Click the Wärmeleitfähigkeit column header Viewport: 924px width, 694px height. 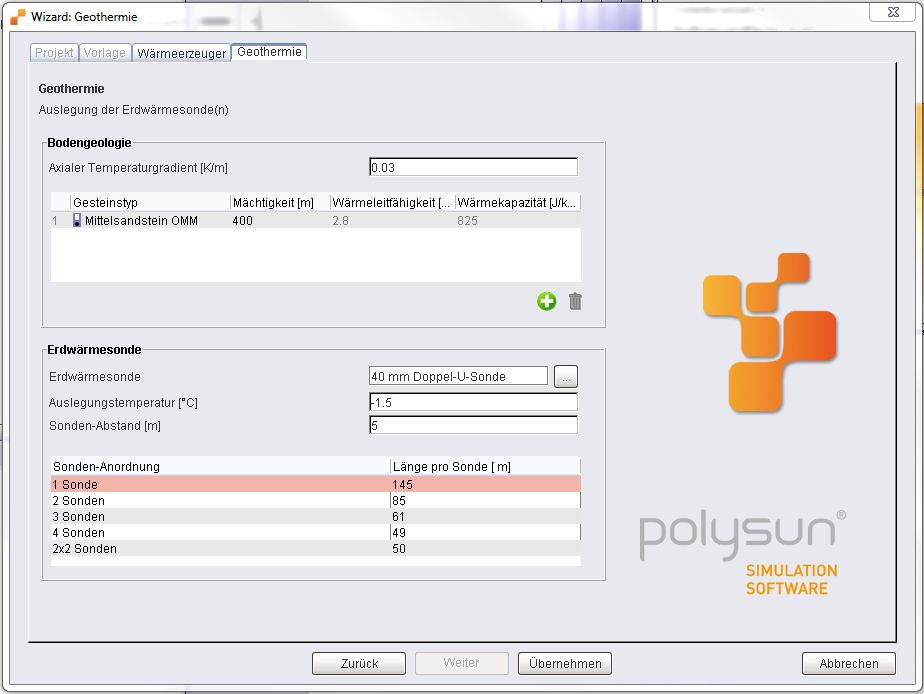392,202
